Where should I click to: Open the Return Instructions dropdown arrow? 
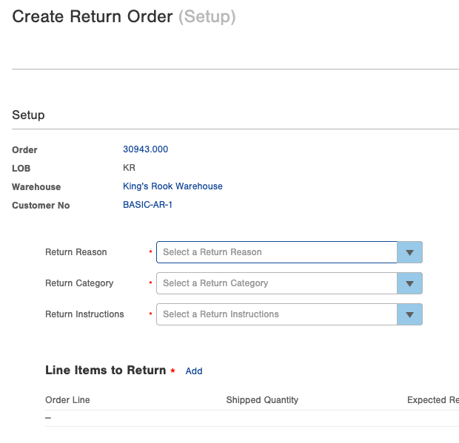tap(410, 314)
